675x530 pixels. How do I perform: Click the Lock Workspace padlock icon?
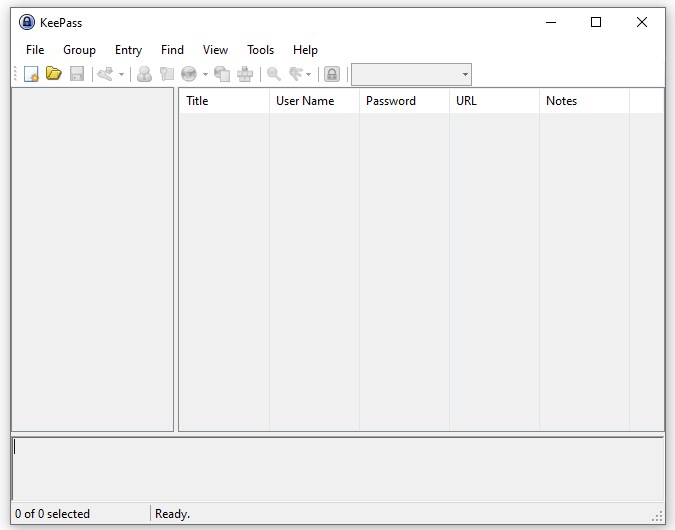point(332,74)
